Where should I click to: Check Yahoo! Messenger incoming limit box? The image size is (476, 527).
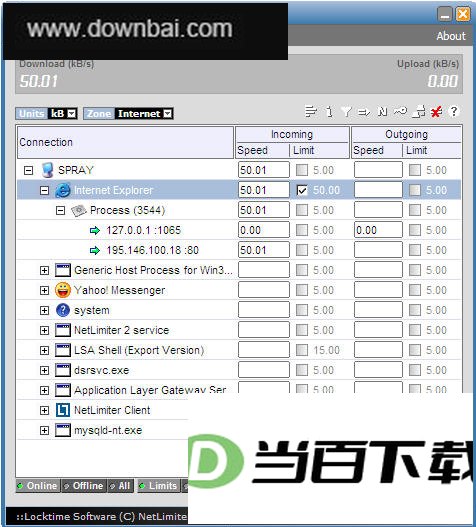pyautogui.click(x=302, y=290)
